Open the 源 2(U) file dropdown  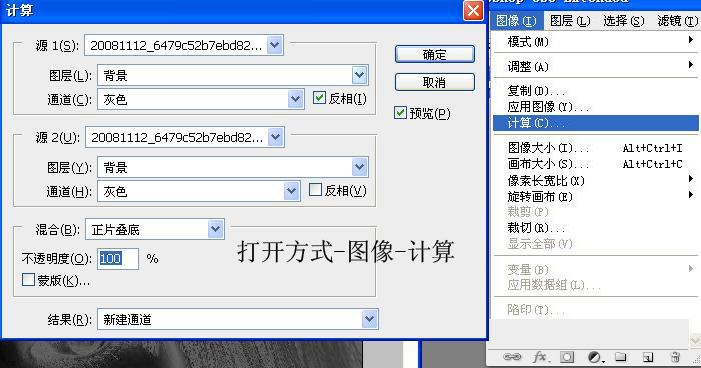tap(276, 137)
